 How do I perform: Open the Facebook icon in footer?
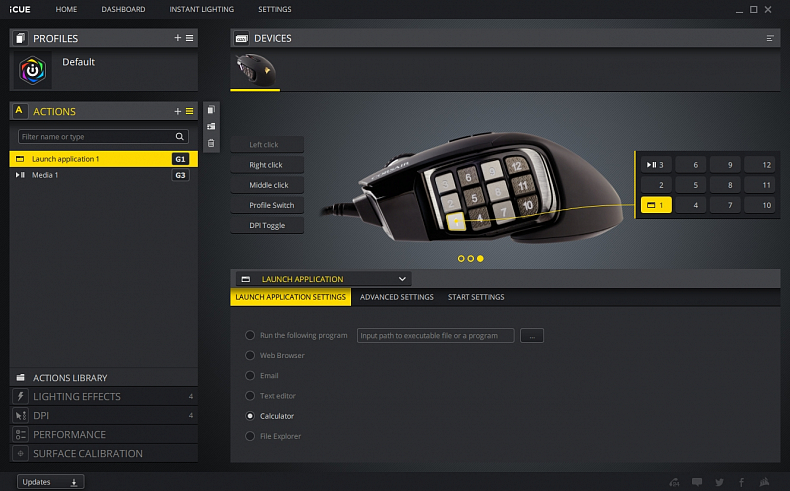click(742, 482)
